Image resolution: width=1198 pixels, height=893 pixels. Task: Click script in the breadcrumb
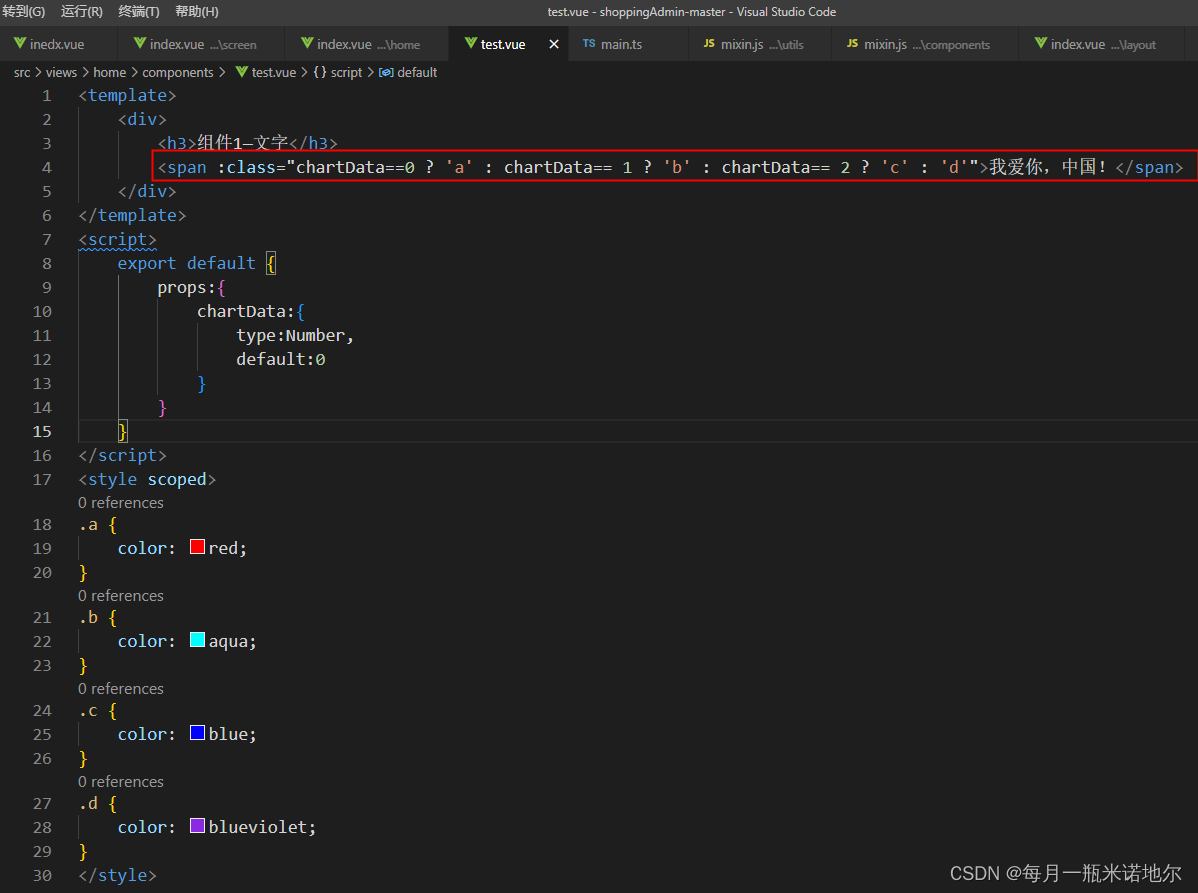pyautogui.click(x=346, y=73)
